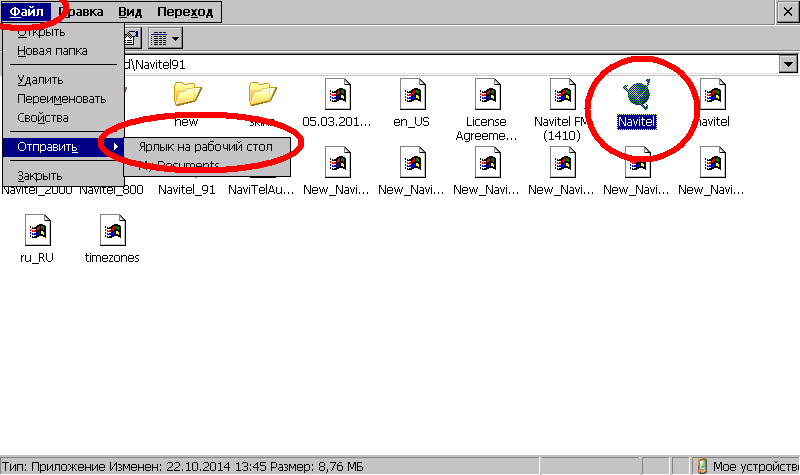Open the view mode dropdown button
The height and width of the screenshot is (475, 800).
click(x=165, y=38)
